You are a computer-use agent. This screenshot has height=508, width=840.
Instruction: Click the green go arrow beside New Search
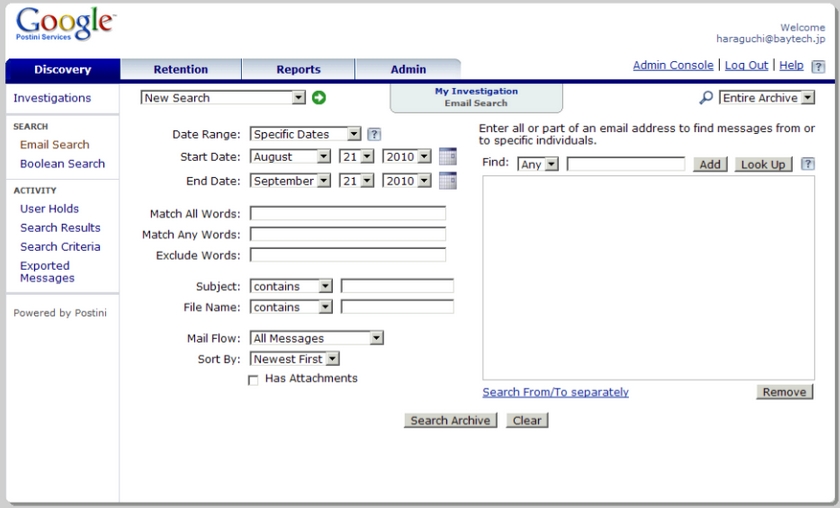319,98
